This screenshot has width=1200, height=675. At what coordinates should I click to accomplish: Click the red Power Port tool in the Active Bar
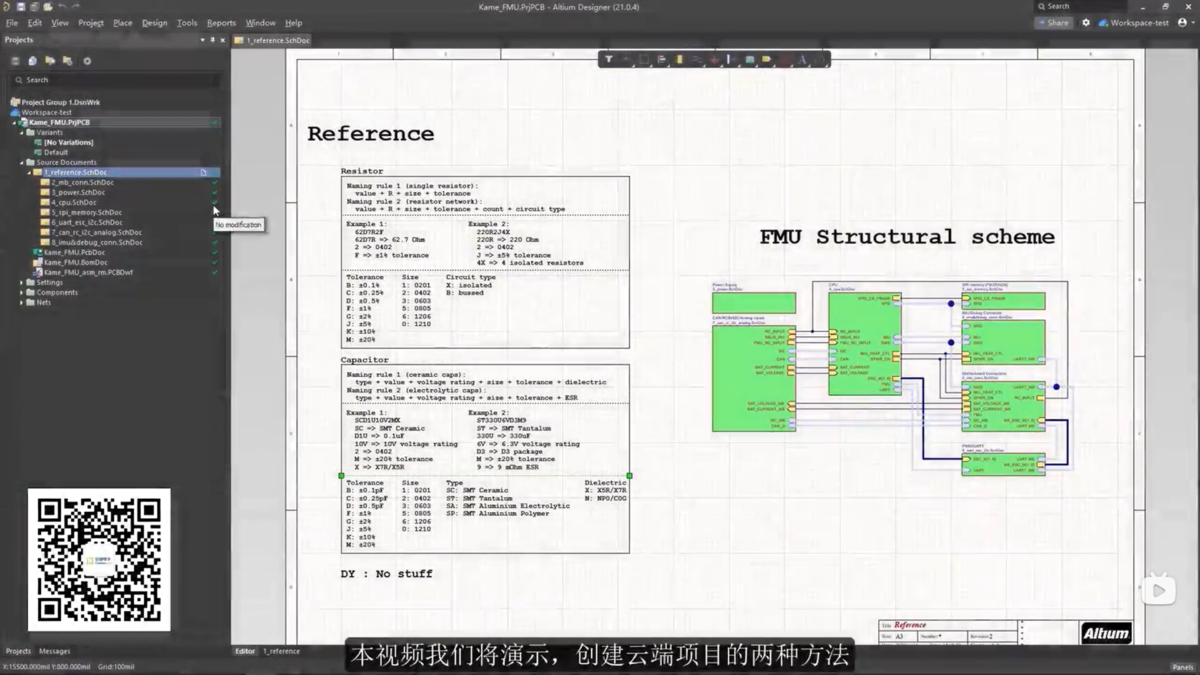714,60
